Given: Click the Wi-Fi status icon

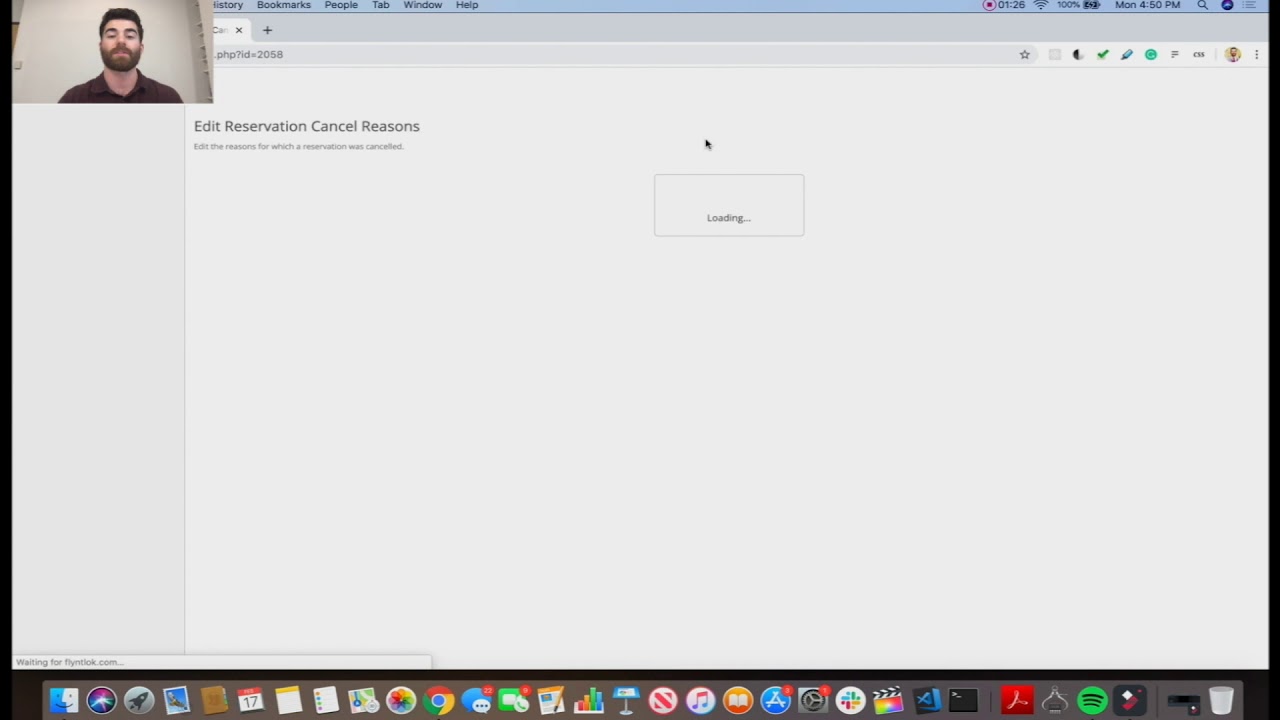Looking at the screenshot, I should tap(1041, 4).
